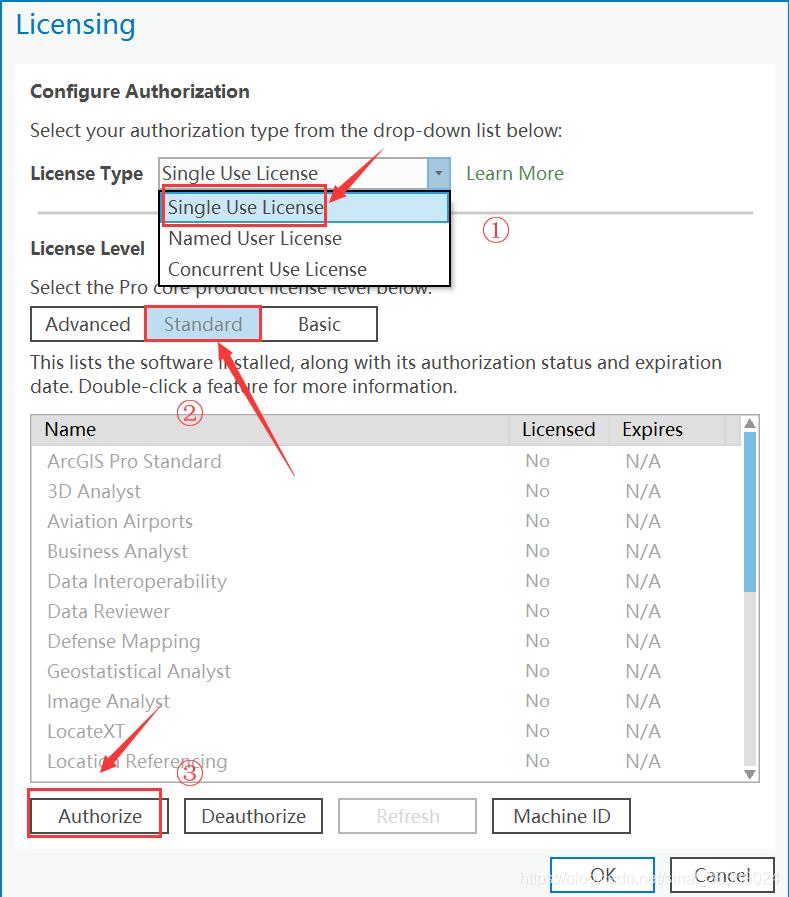Click the Licensed column header
This screenshot has height=897, width=789.
(559, 430)
